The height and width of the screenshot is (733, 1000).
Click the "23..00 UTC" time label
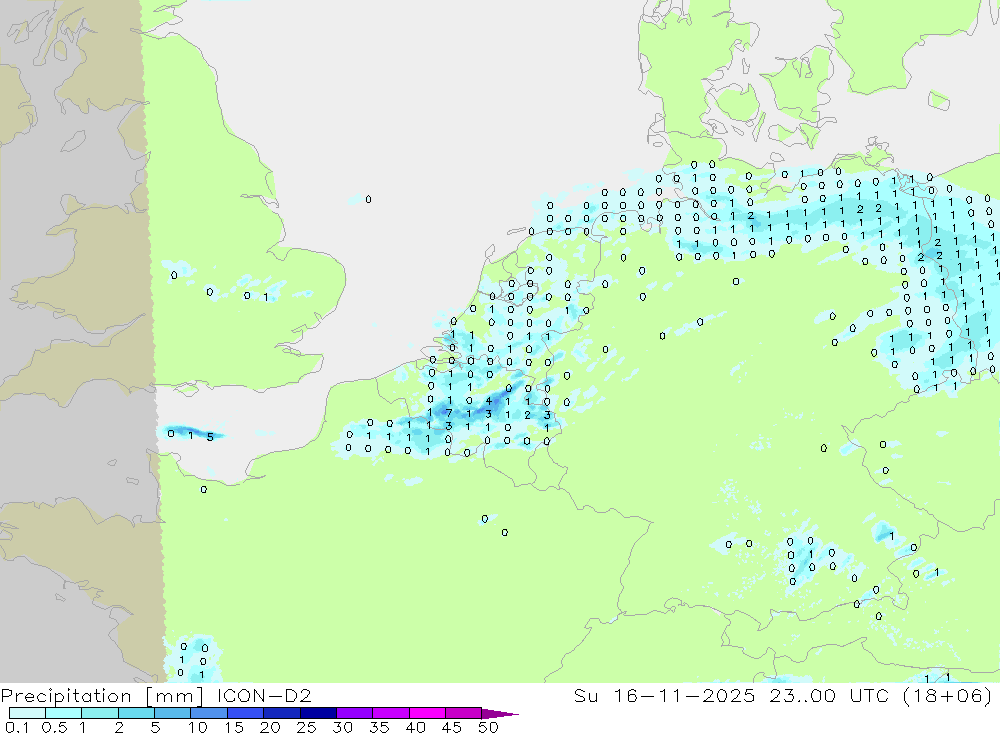[x=829, y=695]
